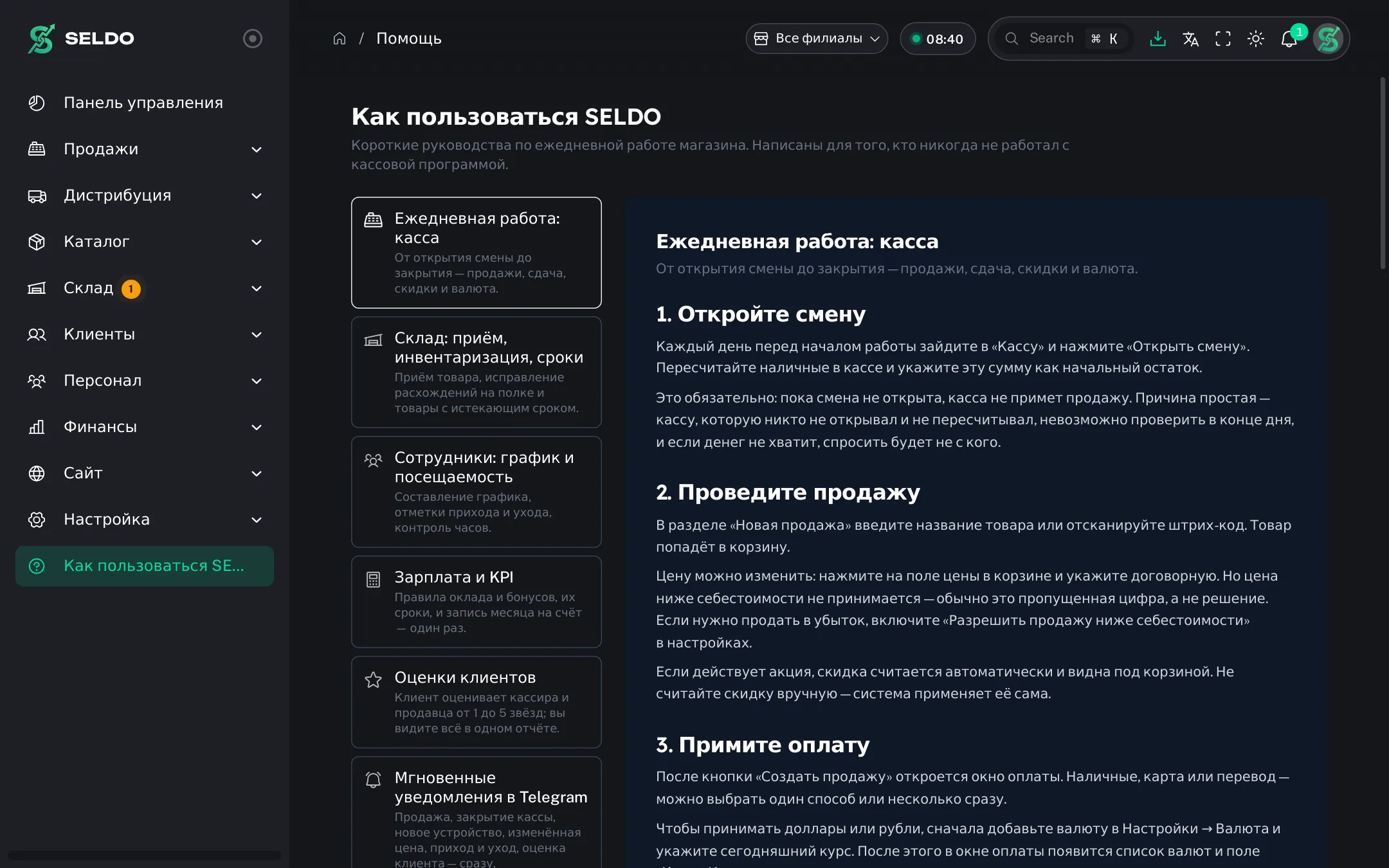Click the page vertical scrollbar
The width and height of the screenshot is (1389, 868).
1383,173
